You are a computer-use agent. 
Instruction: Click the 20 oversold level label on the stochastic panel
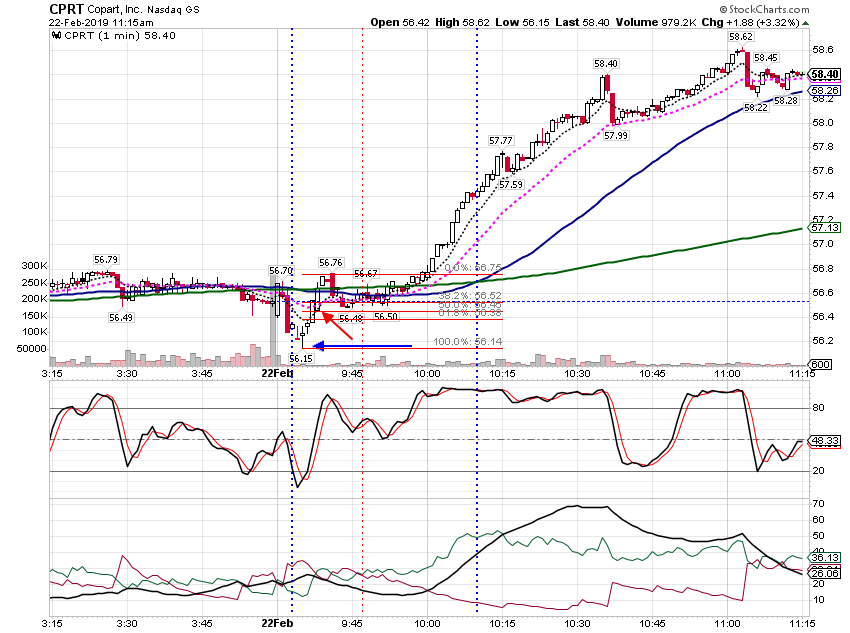818,471
